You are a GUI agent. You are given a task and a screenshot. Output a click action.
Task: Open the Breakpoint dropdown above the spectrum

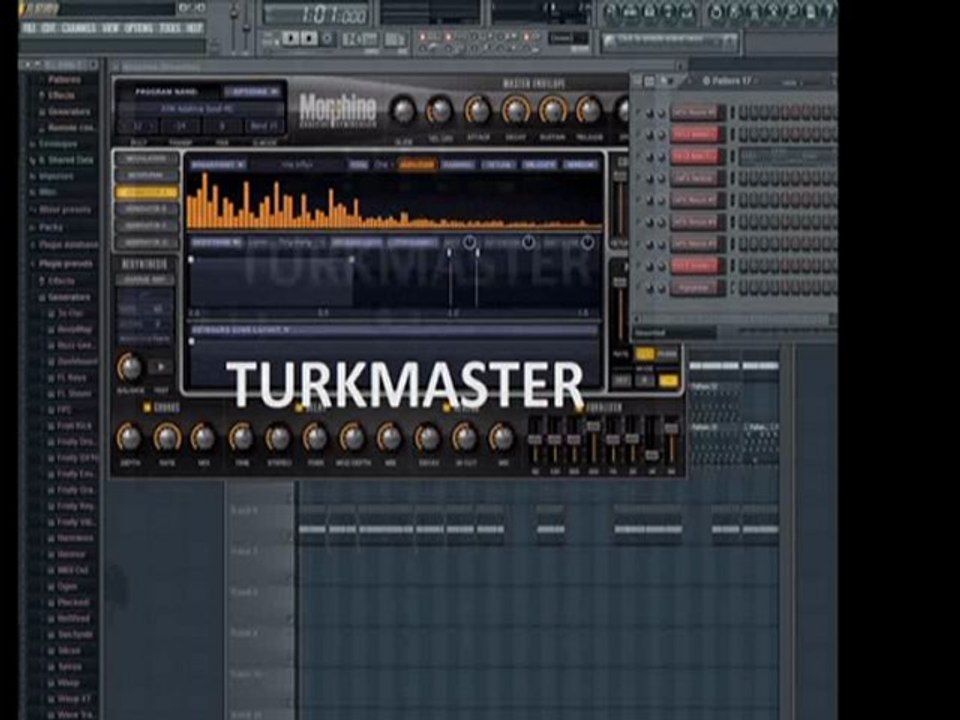[x=218, y=164]
